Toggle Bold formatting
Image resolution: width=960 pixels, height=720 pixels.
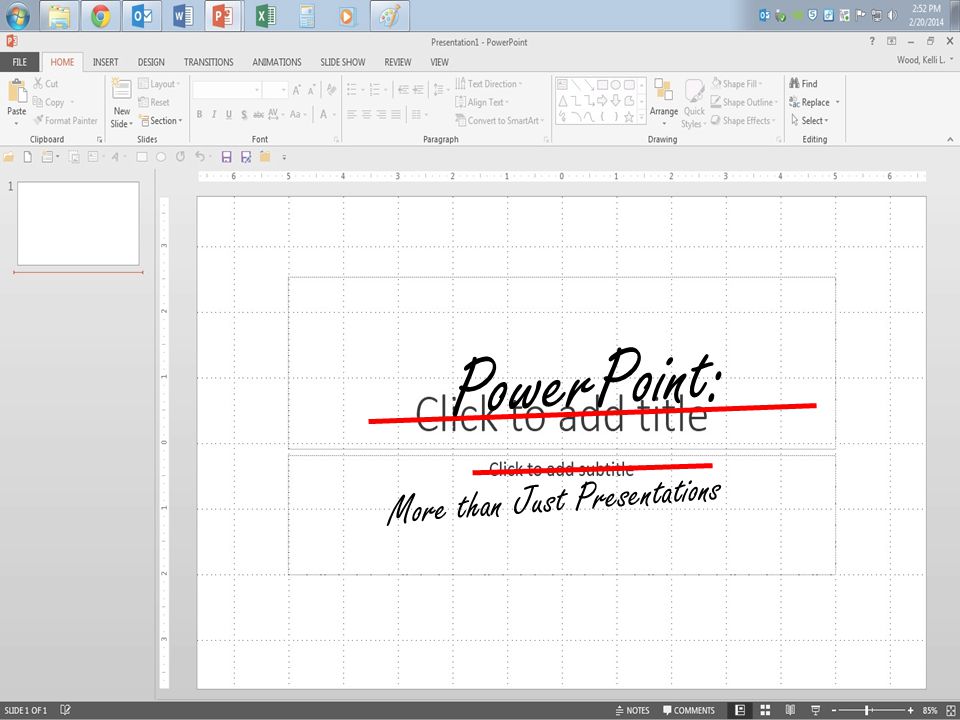tap(200, 114)
